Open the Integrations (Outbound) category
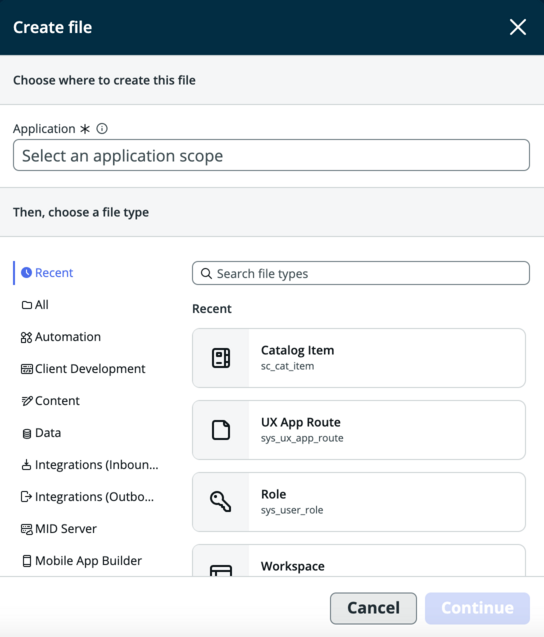This screenshot has height=637, width=544. [x=88, y=497]
